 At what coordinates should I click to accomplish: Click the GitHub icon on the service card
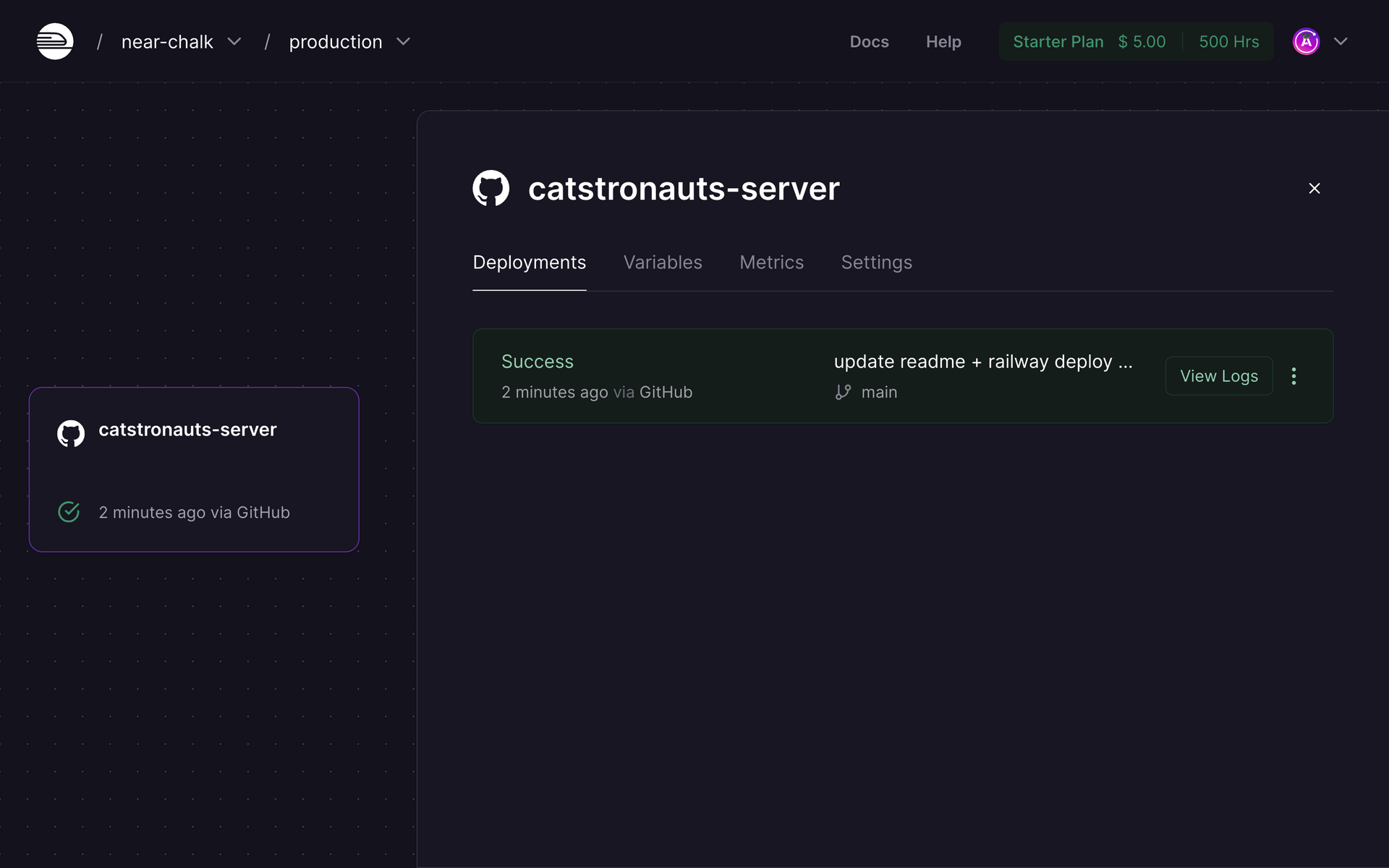tap(70, 433)
